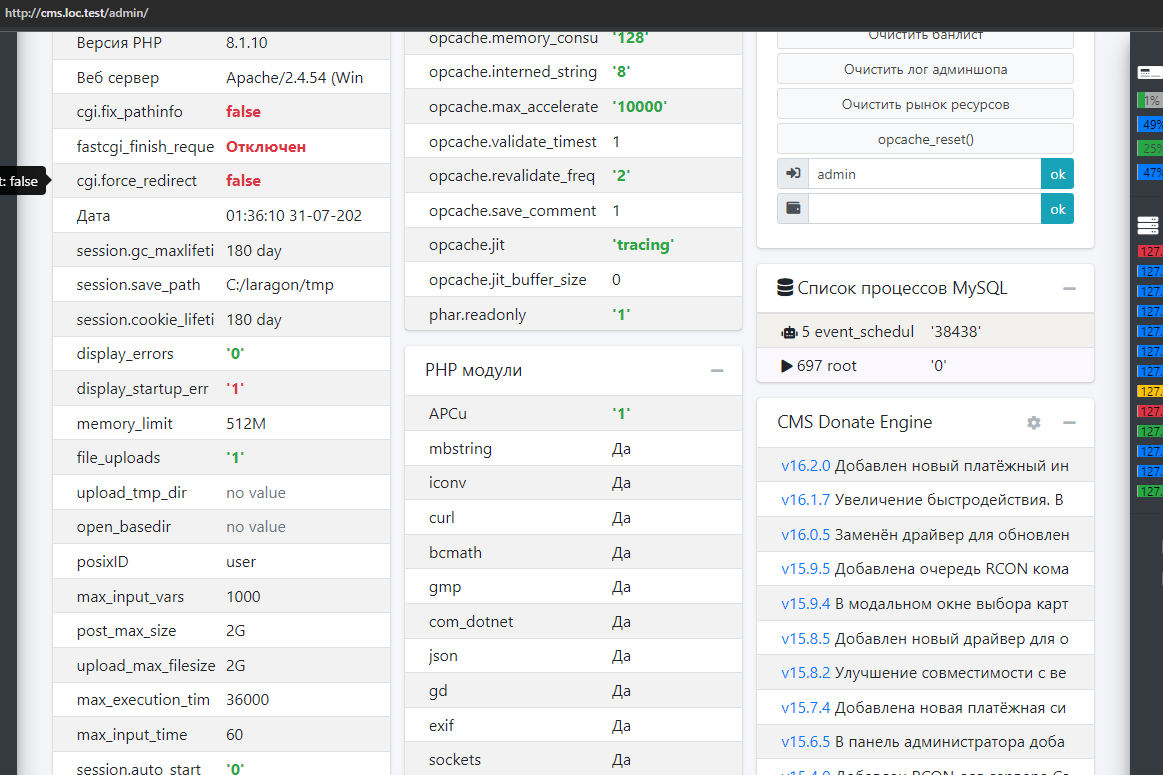Image resolution: width=1163 pixels, height=775 pixels.
Task: Click the robot icon for event_scheduler process
Action: click(x=789, y=332)
